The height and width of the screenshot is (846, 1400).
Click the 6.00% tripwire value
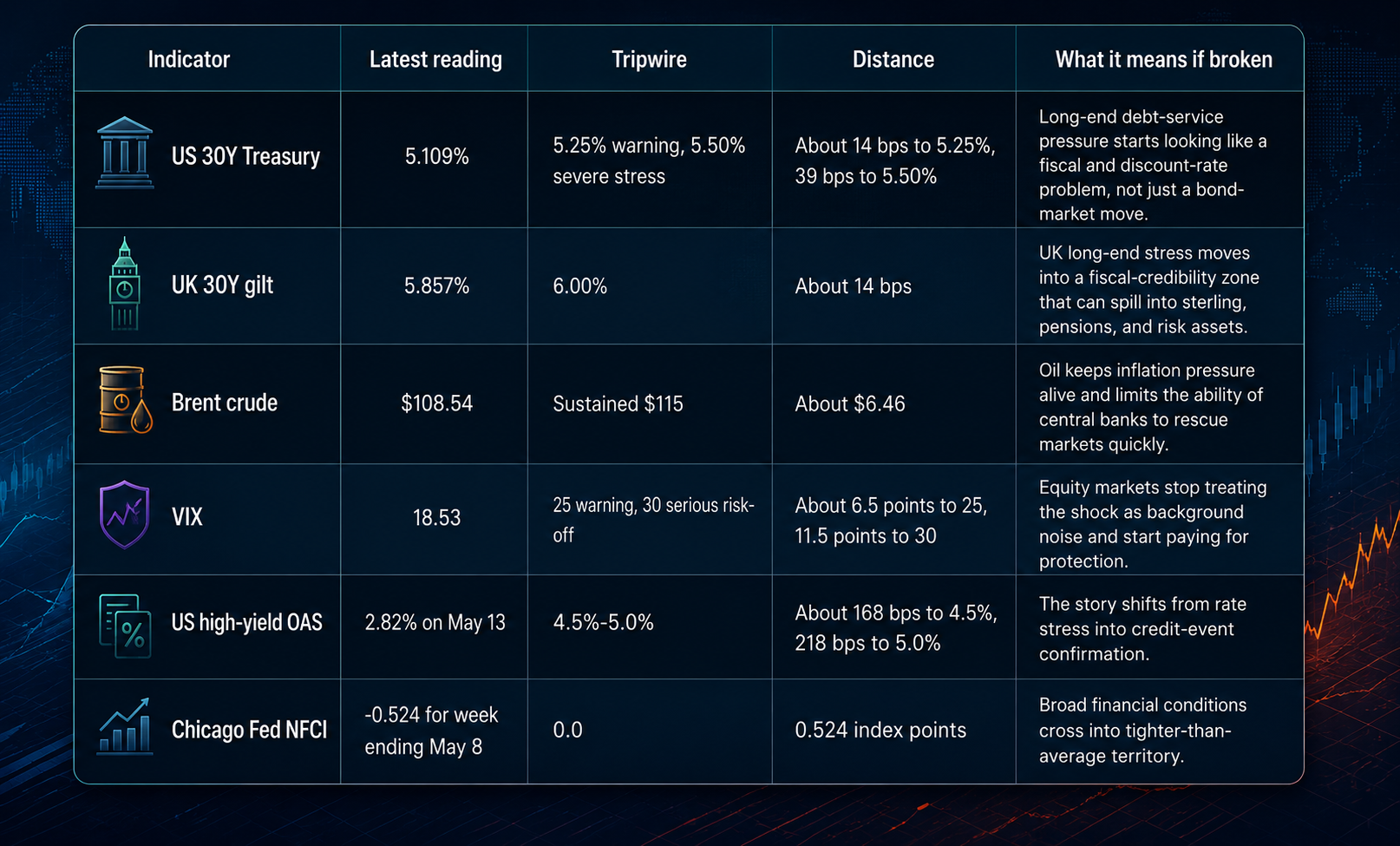coord(579,285)
